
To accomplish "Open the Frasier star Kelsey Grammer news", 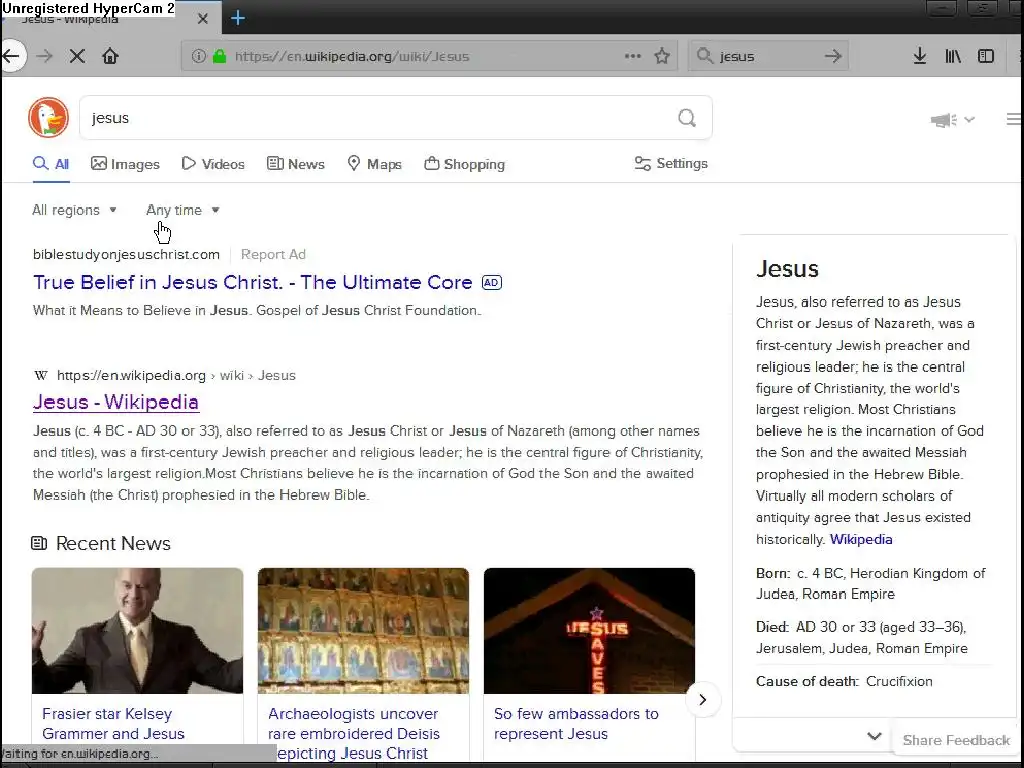I will [x=113, y=724].
